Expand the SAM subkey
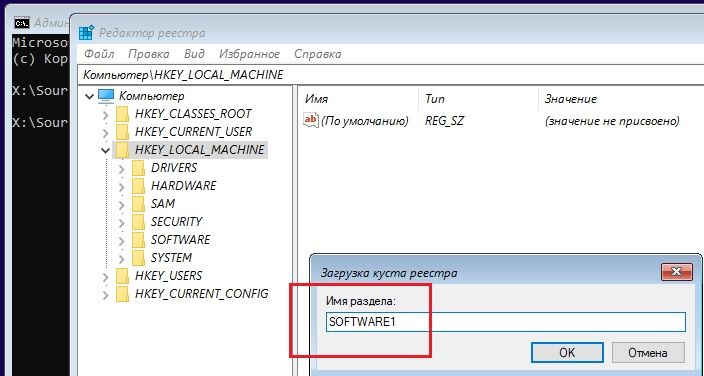The height and width of the screenshot is (376, 704). [122, 205]
